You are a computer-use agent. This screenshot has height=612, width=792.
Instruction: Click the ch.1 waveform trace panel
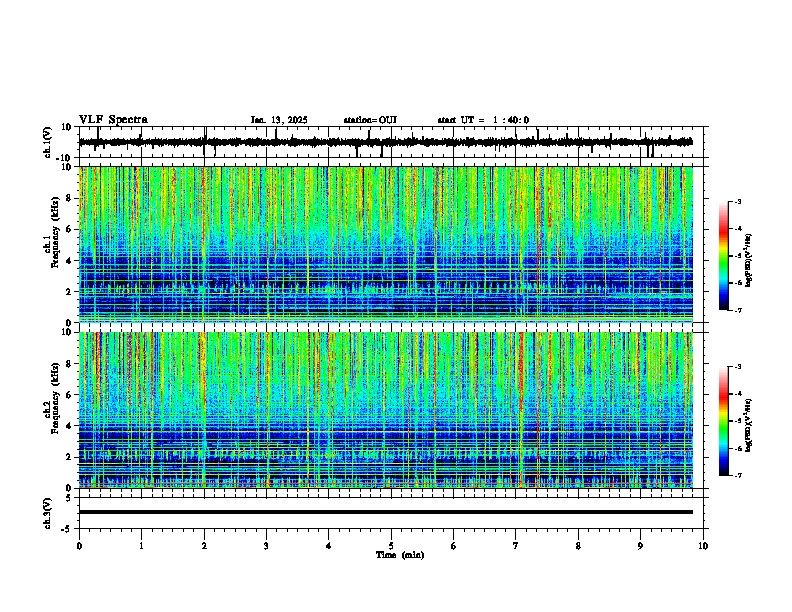pyautogui.click(x=391, y=142)
